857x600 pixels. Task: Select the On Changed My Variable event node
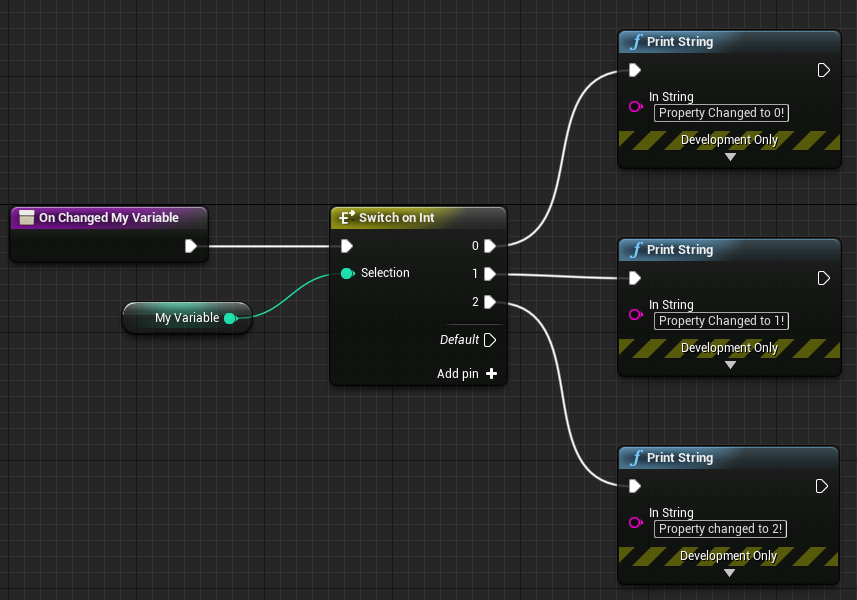(108, 218)
